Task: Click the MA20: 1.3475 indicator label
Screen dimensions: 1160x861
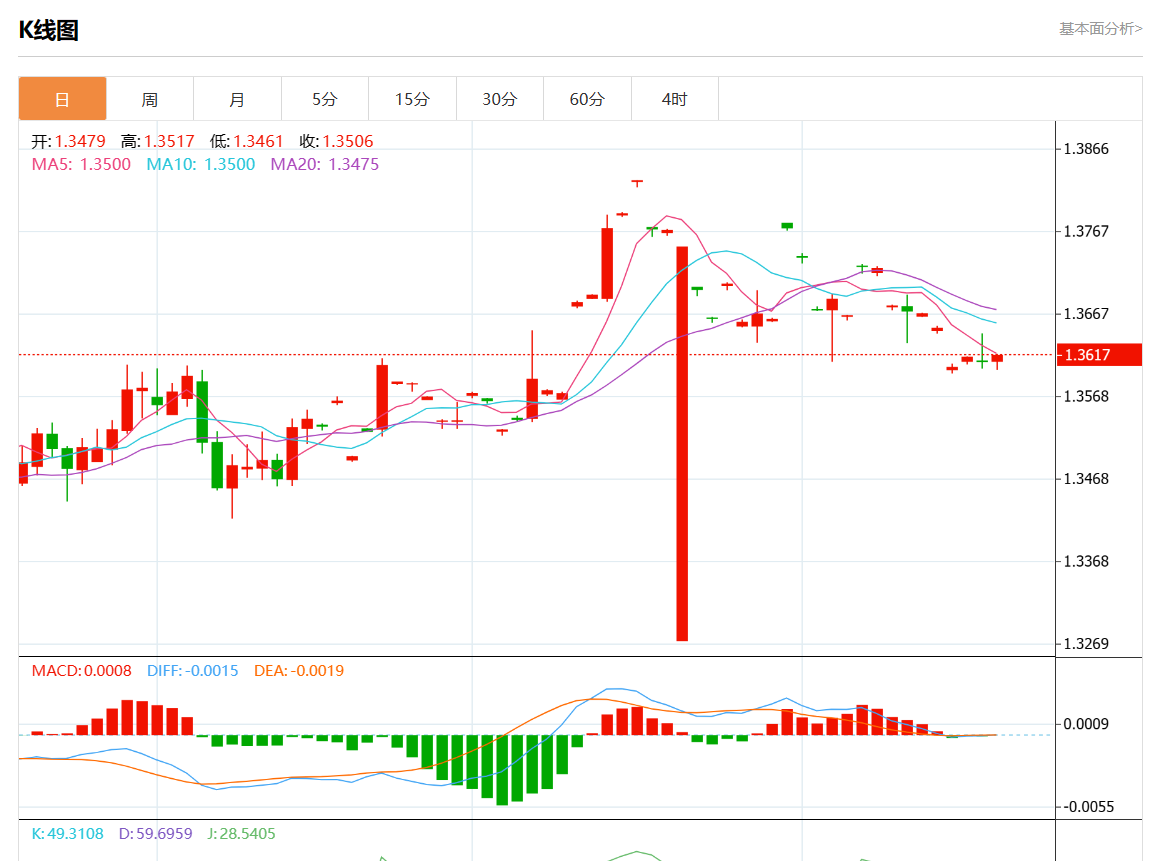Action: click(x=325, y=164)
